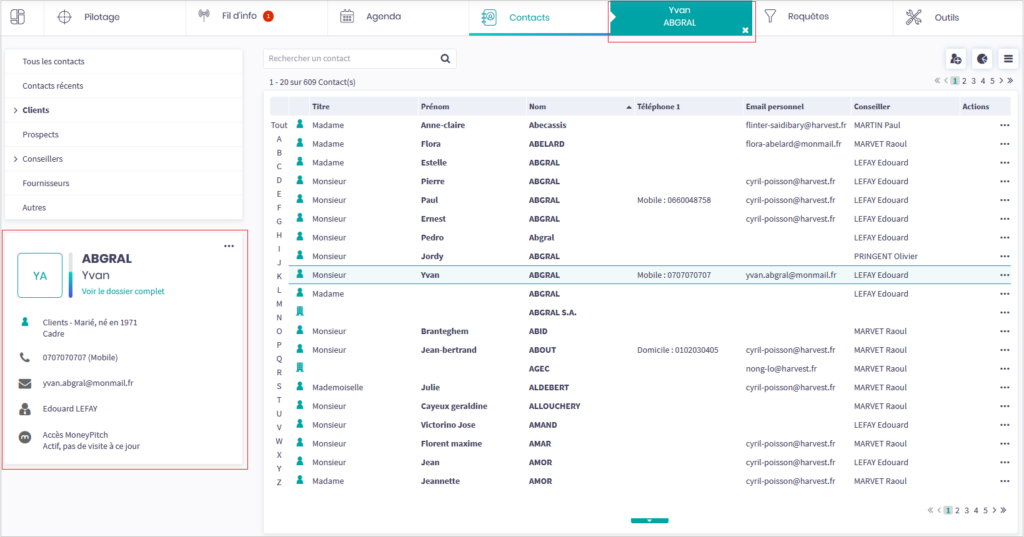This screenshot has height=537, width=1024.
Task: Close the Yvan ABGRAL tab
Action: [744, 31]
